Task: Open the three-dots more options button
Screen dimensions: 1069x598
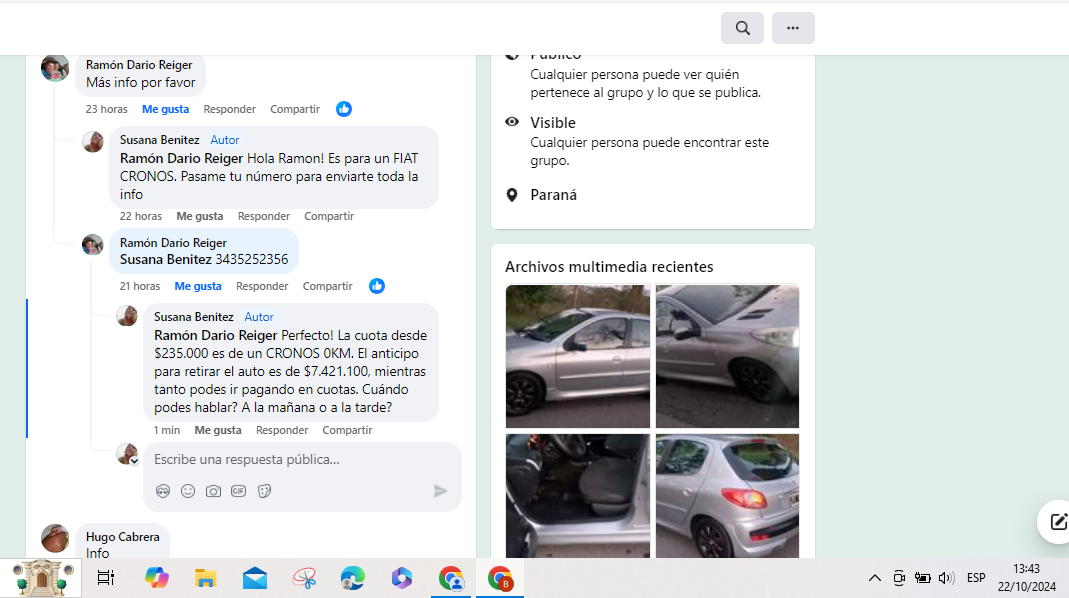Action: point(793,28)
